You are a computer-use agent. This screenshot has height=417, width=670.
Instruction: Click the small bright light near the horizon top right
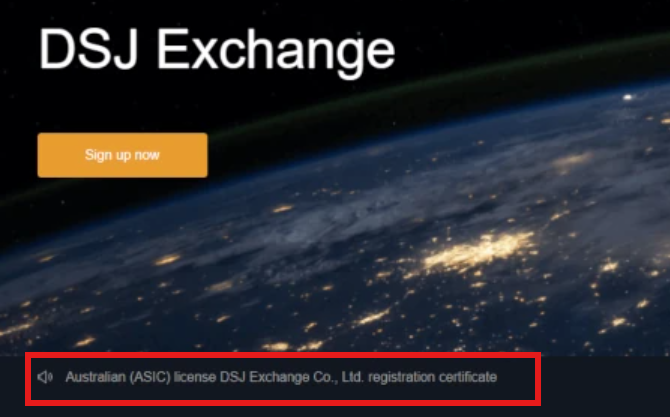628,97
